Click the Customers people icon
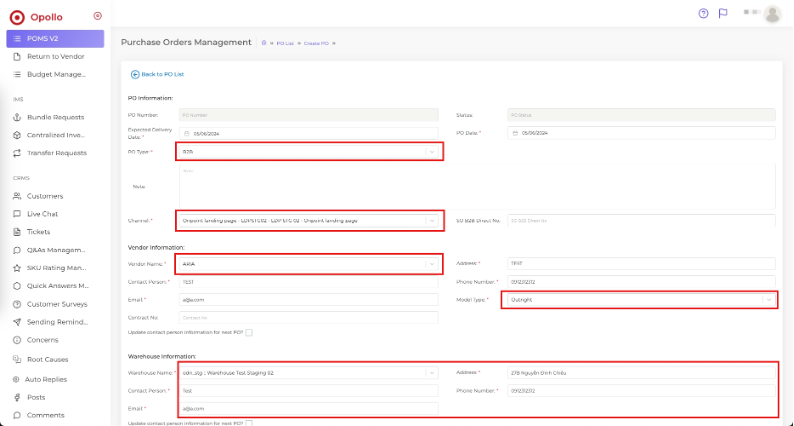The height and width of the screenshot is (426, 794). [x=17, y=196]
